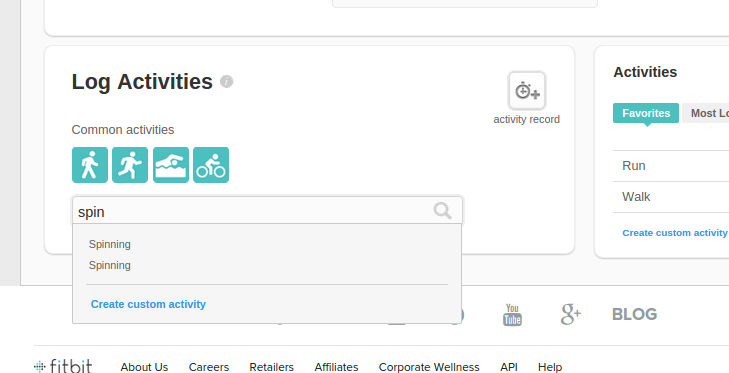Viewport: 729px width, 373px height.
Task: Open the BLOG link
Action: (634, 314)
